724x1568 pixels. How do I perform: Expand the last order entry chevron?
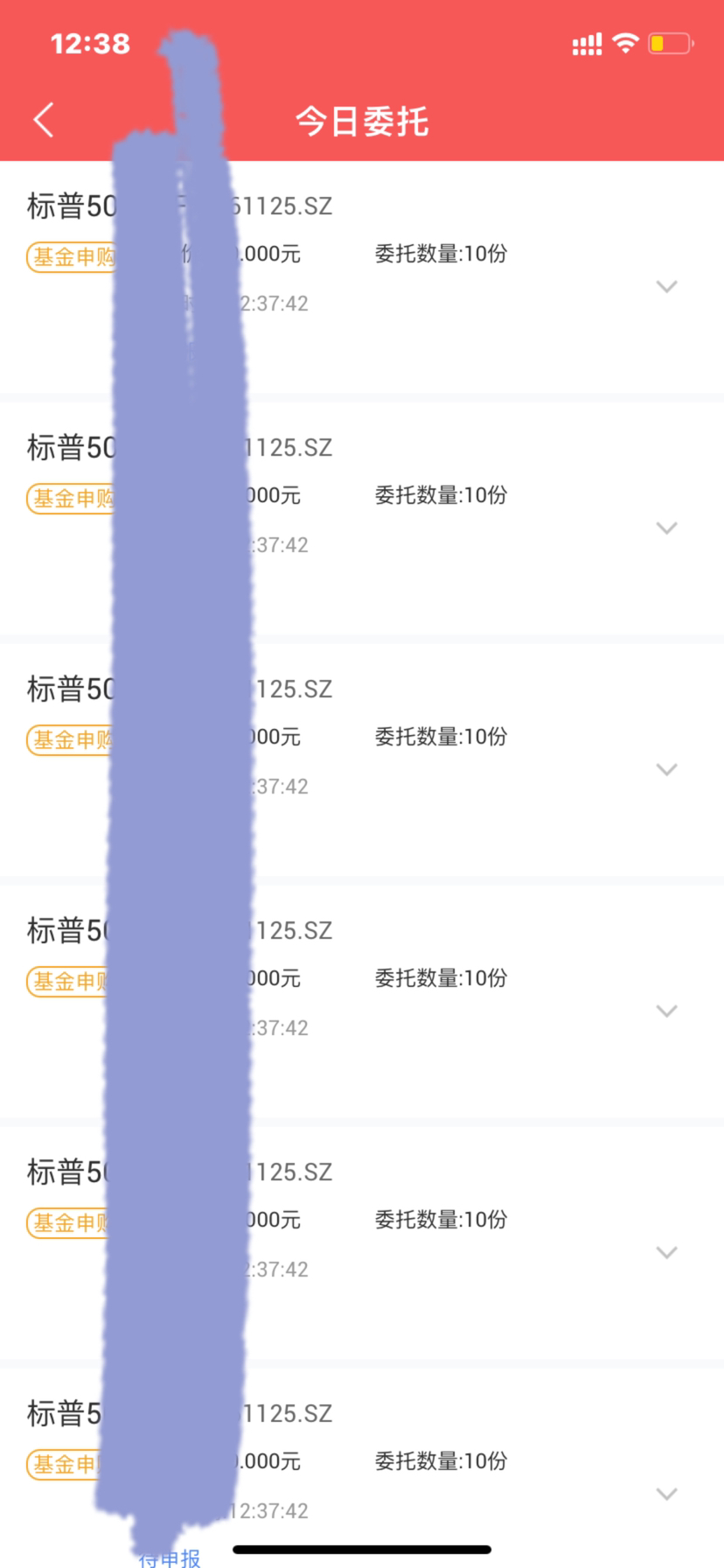pos(667,1494)
